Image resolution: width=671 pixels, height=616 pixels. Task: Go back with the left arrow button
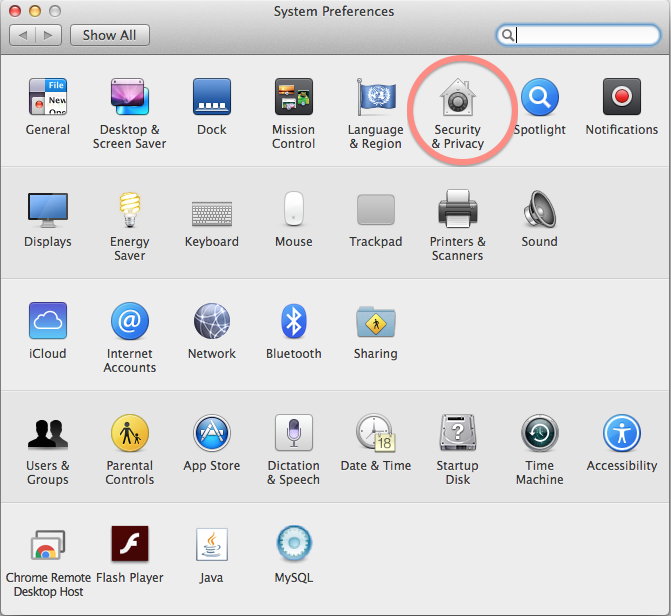click(22, 35)
